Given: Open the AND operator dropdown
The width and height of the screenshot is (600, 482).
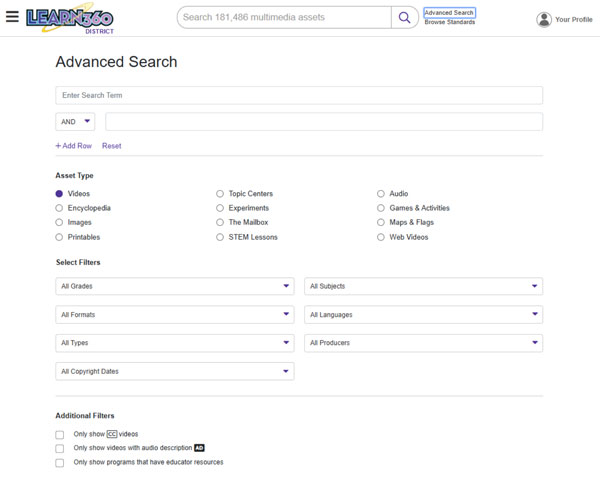Looking at the screenshot, I should pyautogui.click(x=75, y=122).
